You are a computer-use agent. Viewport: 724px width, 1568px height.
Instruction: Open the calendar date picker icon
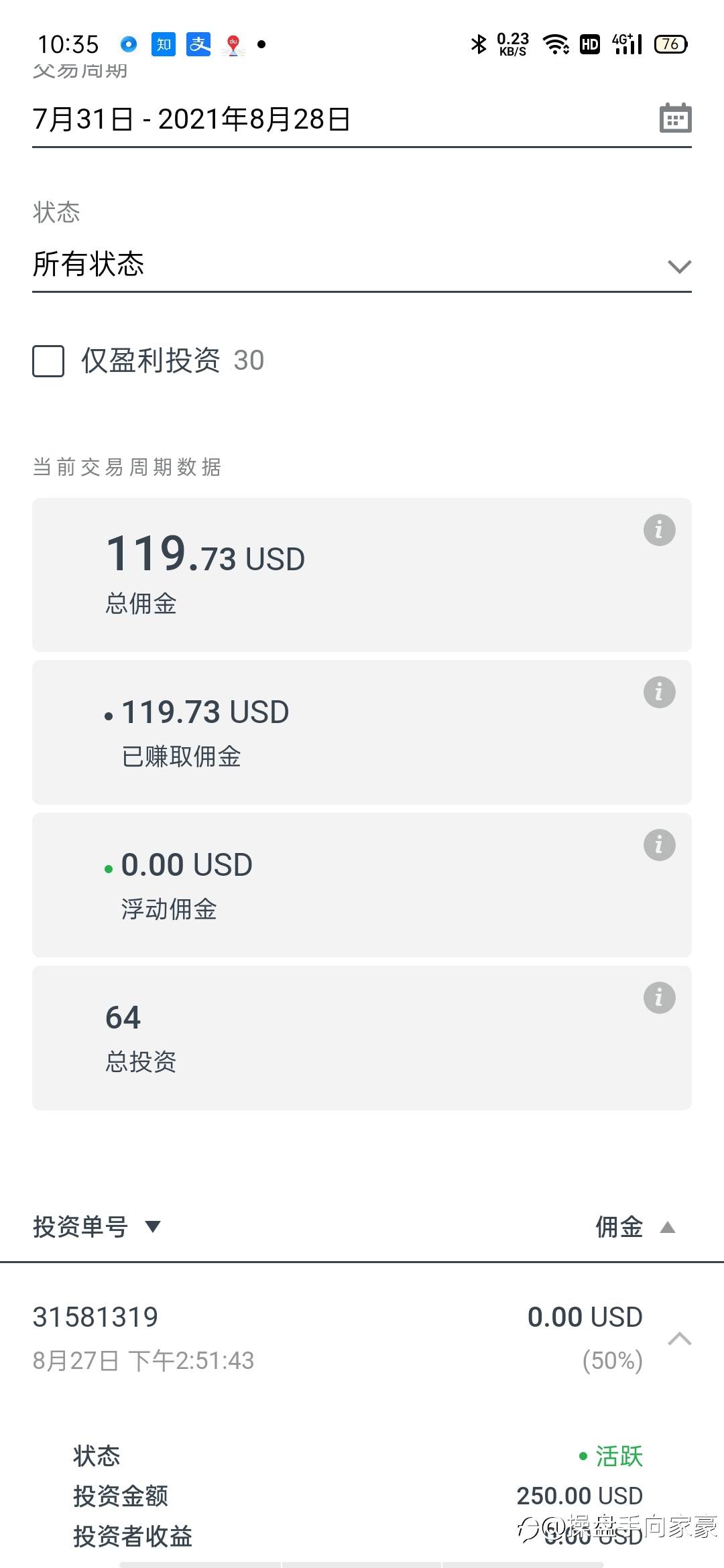(x=675, y=118)
